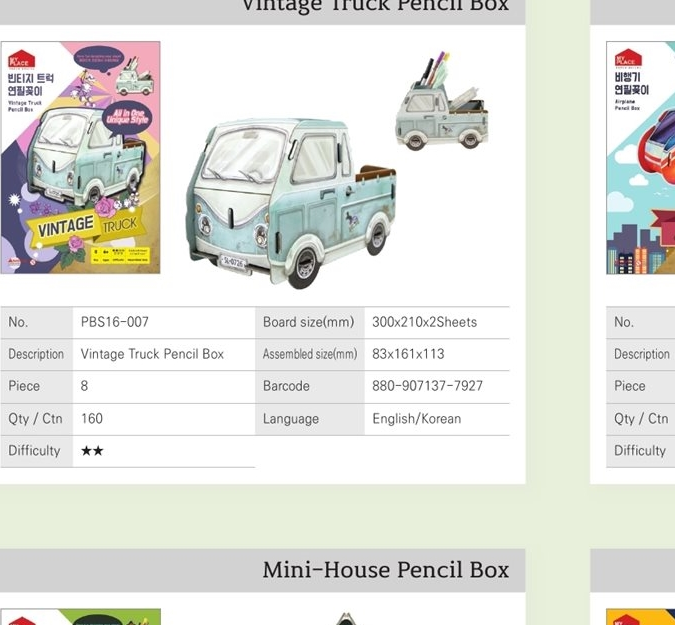Select the barcode 880-907137-7927
675x625 pixels.
tap(427, 386)
